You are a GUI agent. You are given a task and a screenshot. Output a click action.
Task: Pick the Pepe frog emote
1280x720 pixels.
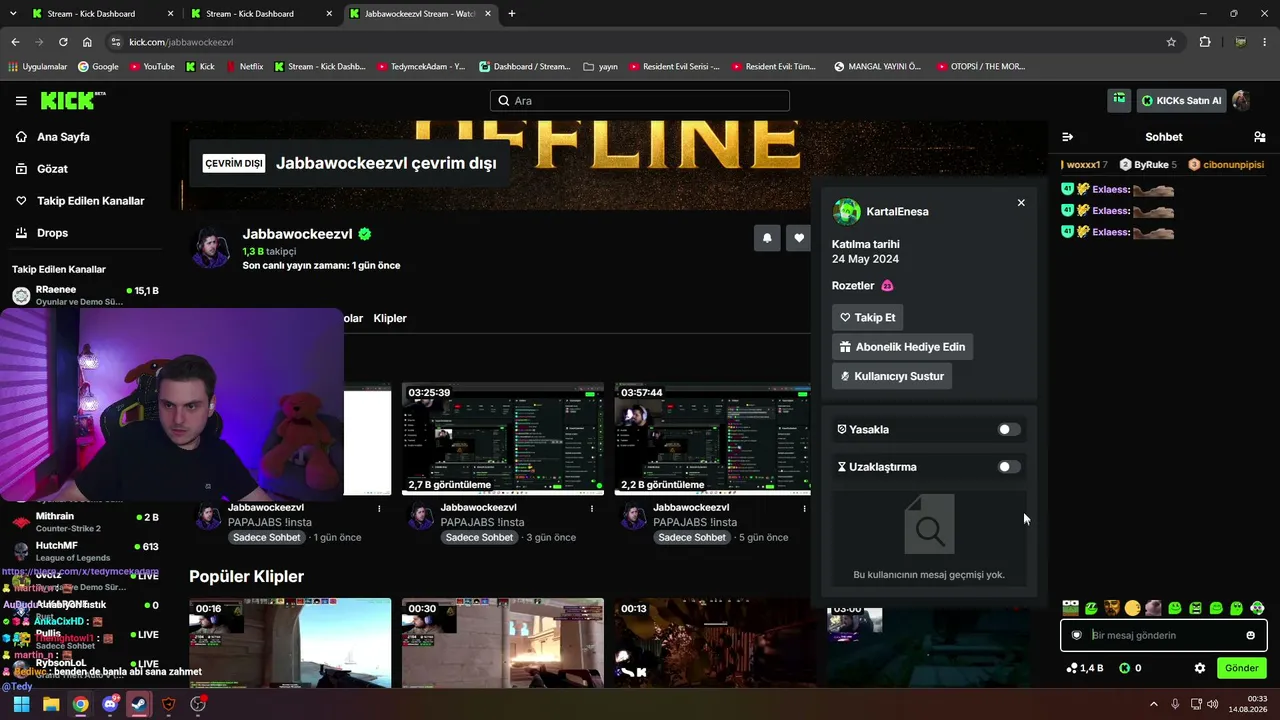click(x=1070, y=608)
